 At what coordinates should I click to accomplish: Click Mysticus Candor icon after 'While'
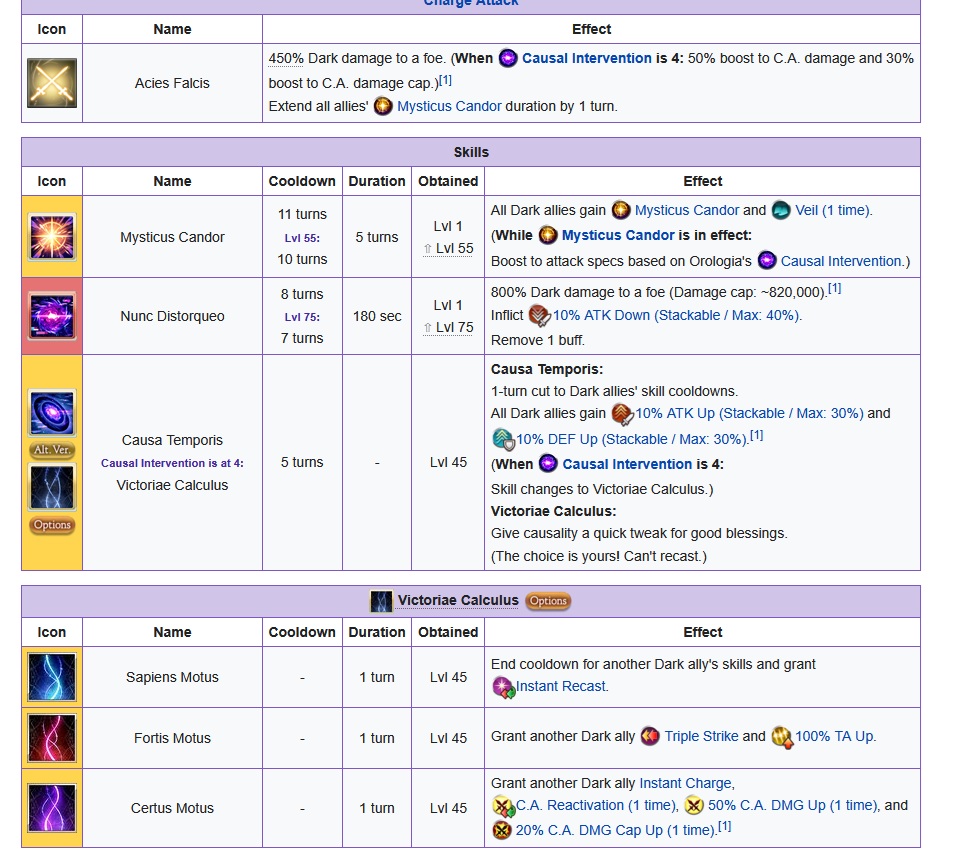point(548,236)
